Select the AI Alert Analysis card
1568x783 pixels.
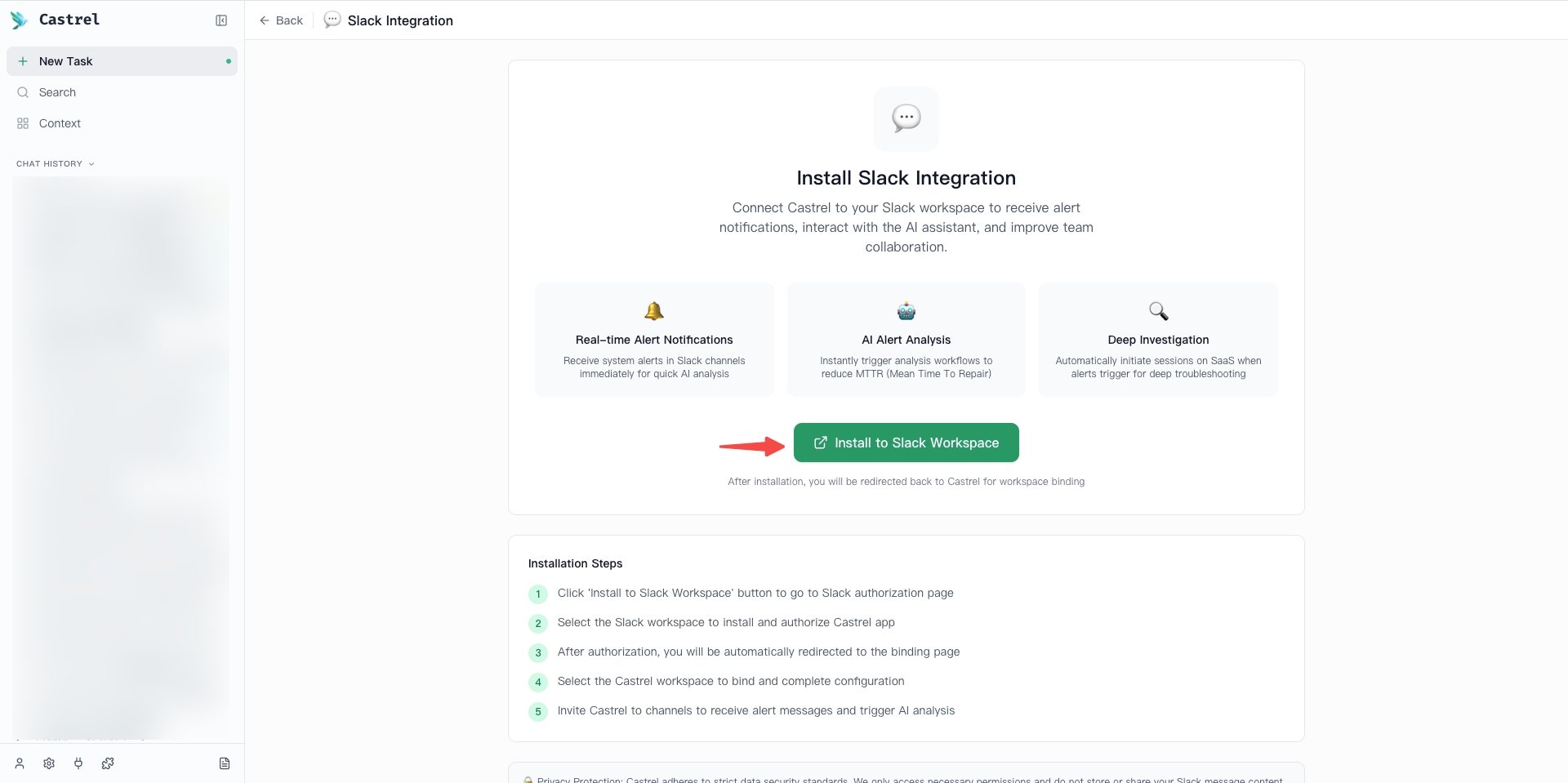906,340
